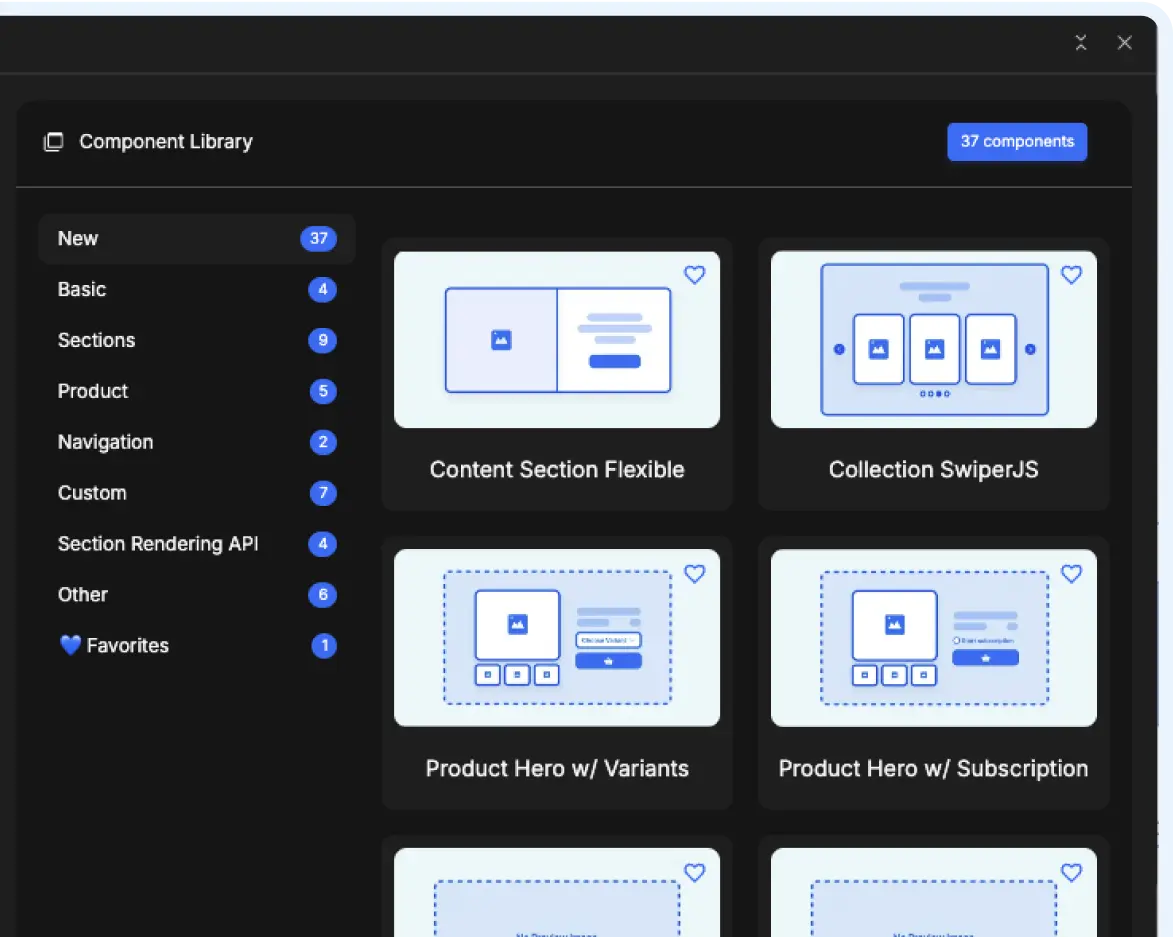Open the Section Rendering API category
This screenshot has width=1173, height=937.
coord(197,544)
